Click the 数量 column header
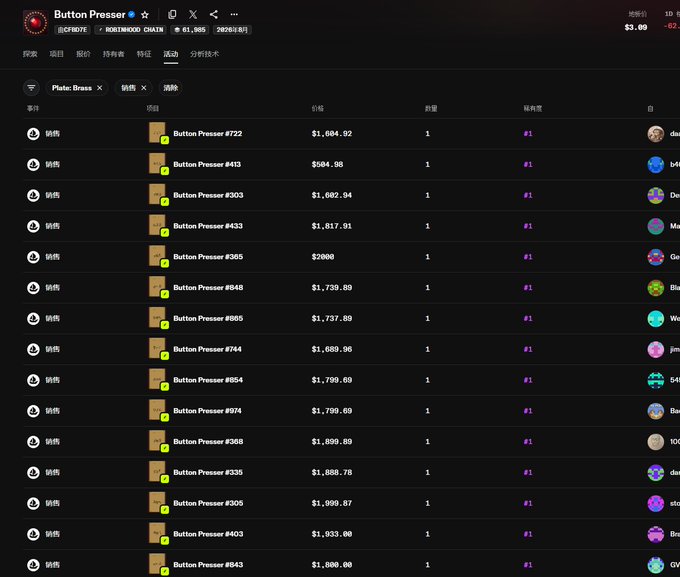The height and width of the screenshot is (577, 680). (431, 108)
